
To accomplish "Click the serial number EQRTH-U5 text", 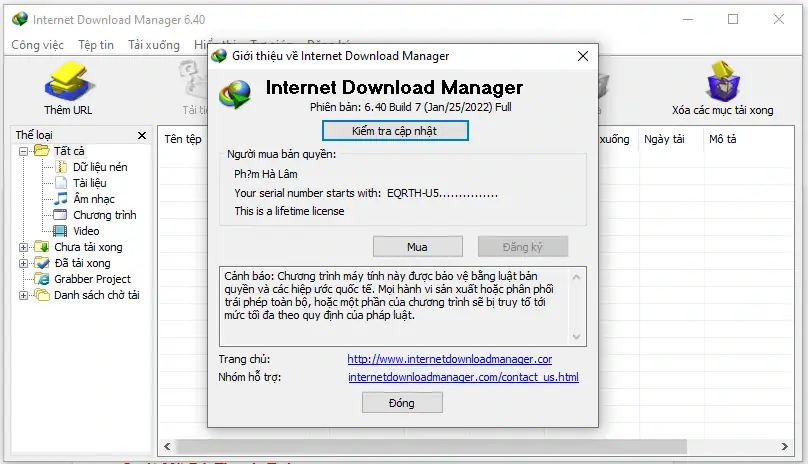I will [443, 193].
